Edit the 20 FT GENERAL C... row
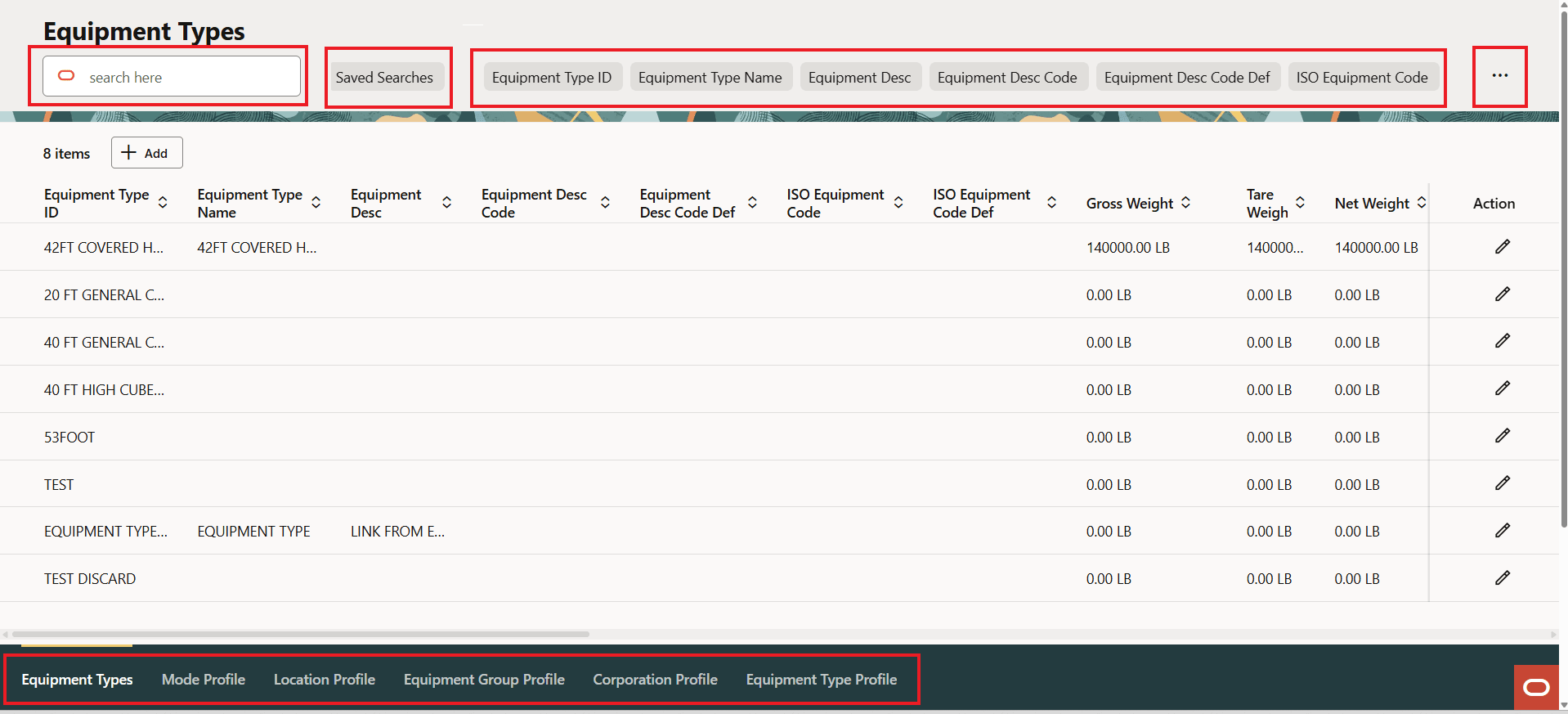 coord(1502,294)
